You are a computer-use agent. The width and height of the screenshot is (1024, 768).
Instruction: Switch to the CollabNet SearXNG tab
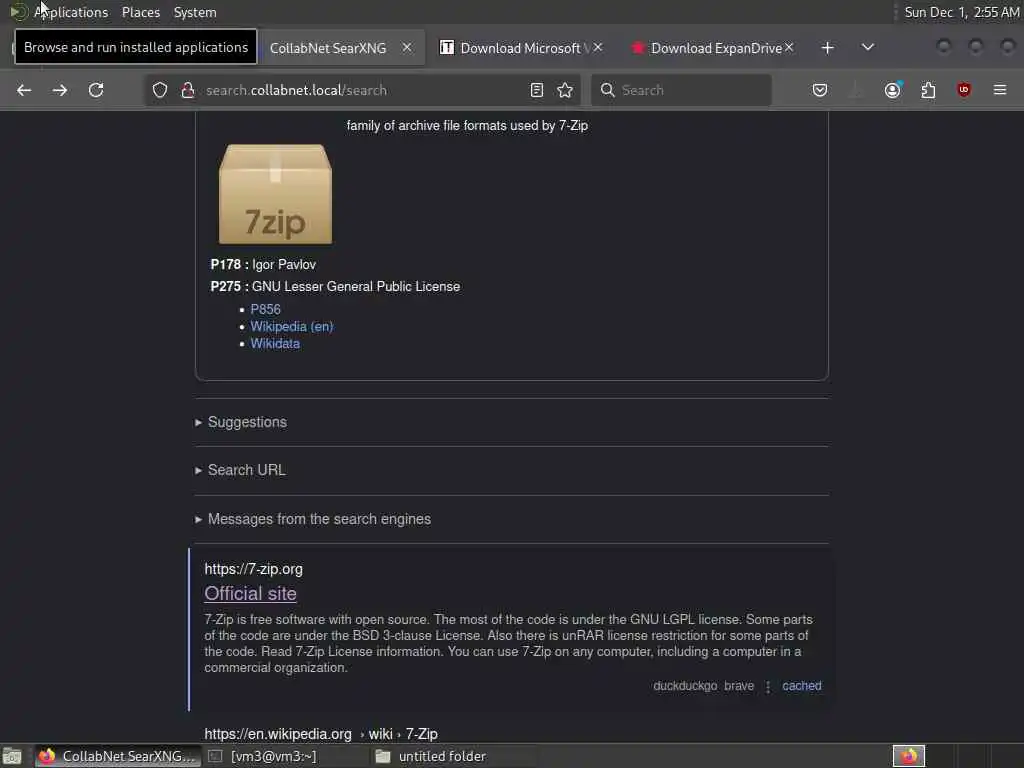pos(328,48)
